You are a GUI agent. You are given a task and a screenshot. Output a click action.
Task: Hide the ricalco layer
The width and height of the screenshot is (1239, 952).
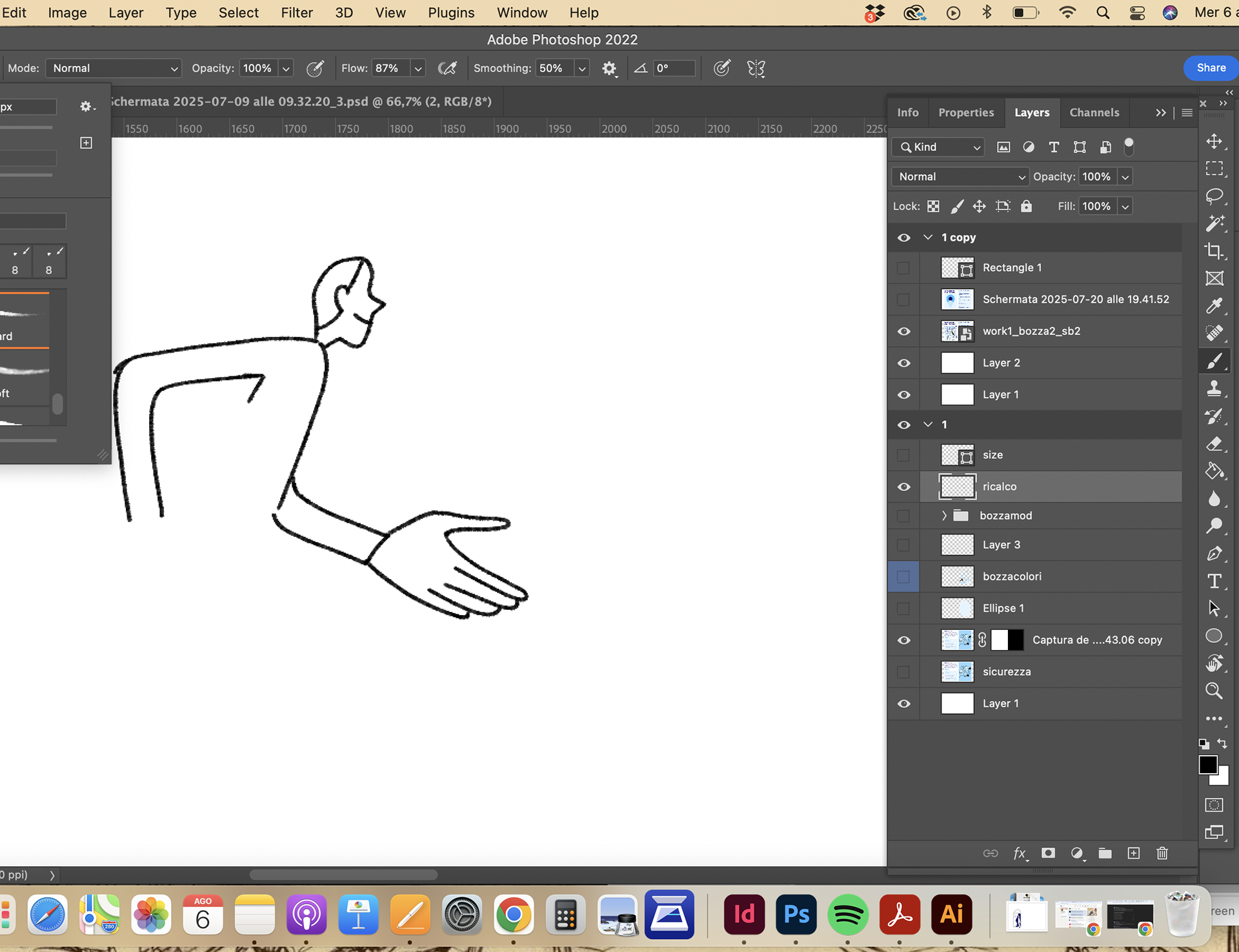click(x=903, y=487)
